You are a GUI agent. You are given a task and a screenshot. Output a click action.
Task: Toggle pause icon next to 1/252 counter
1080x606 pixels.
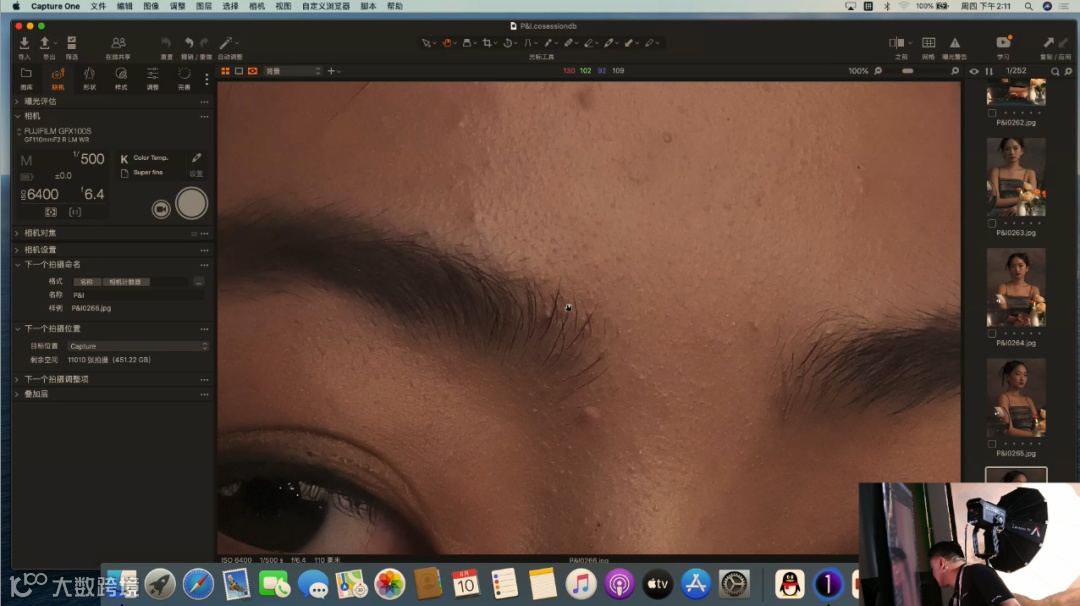click(x=989, y=71)
